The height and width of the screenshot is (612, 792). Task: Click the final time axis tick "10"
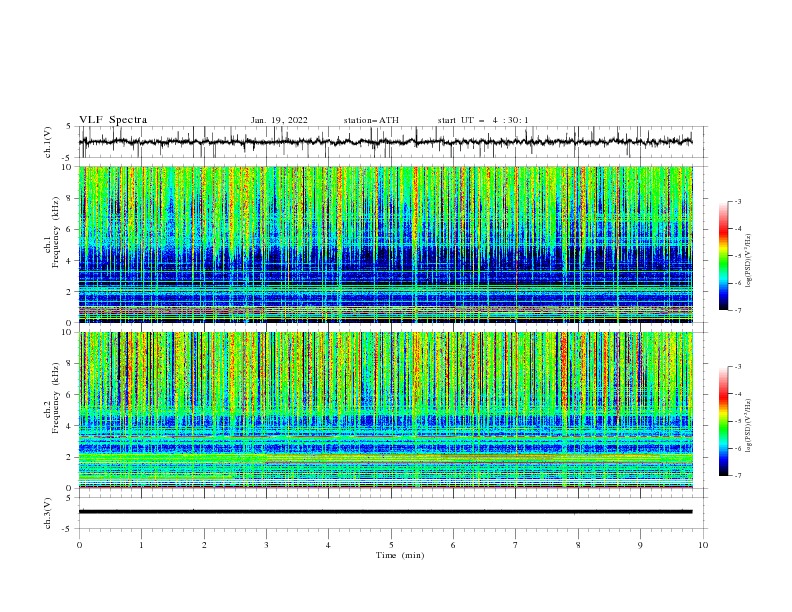pos(703,545)
